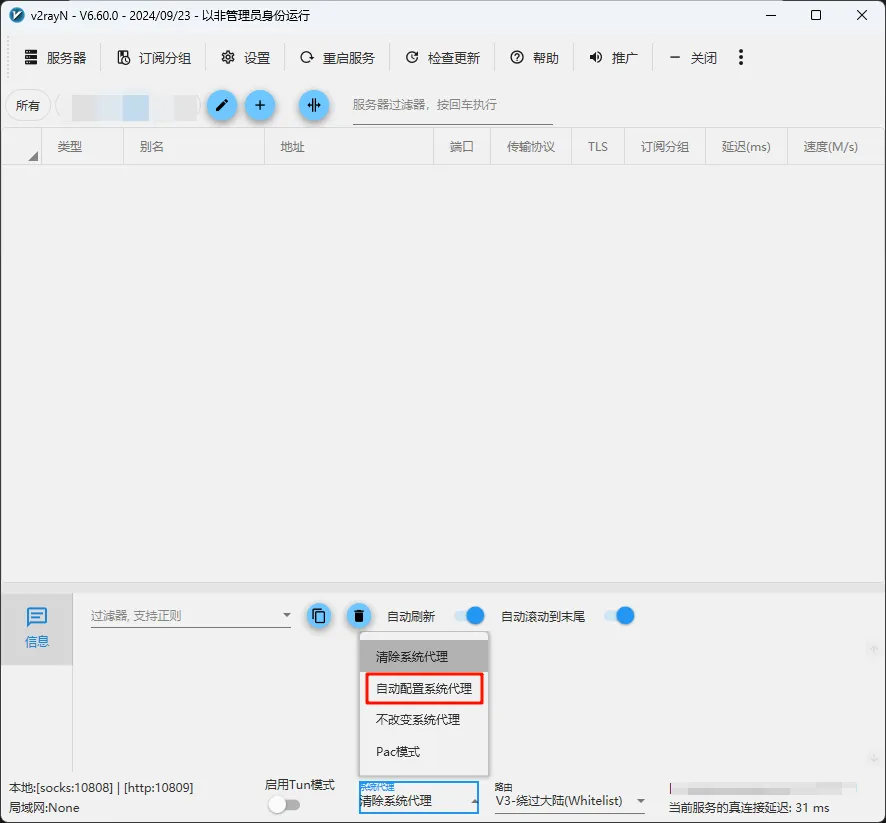Sort servers by the TLS column header
The image size is (886, 823).
[598, 147]
